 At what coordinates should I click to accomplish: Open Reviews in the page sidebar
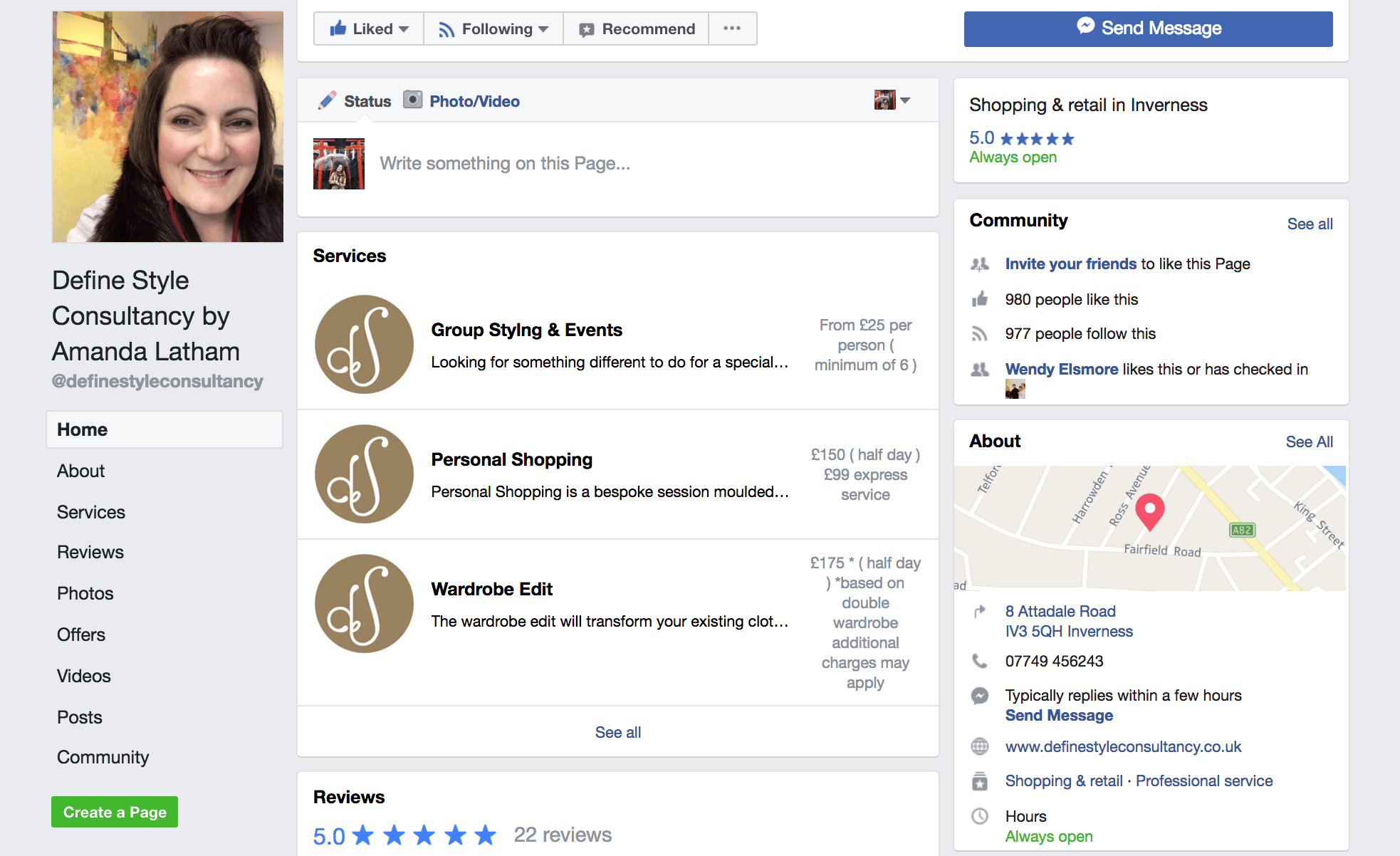90,552
